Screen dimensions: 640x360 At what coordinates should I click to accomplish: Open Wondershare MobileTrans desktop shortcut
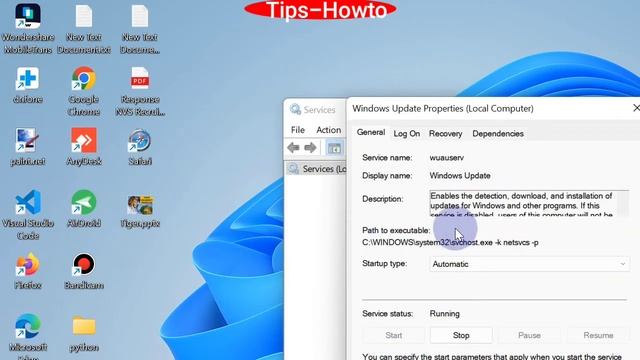pos(28,29)
